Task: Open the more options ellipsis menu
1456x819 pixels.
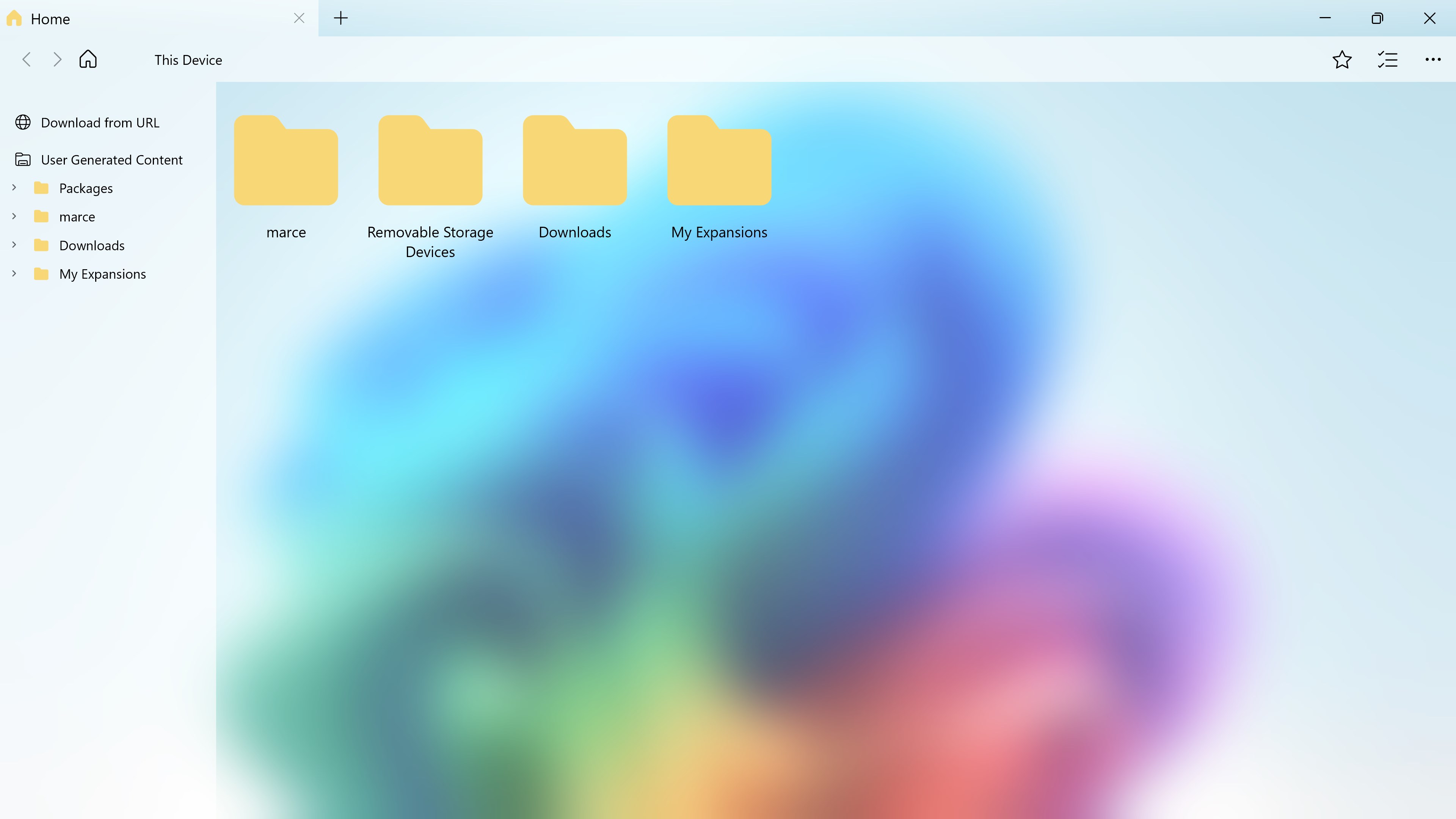Action: [1433, 60]
